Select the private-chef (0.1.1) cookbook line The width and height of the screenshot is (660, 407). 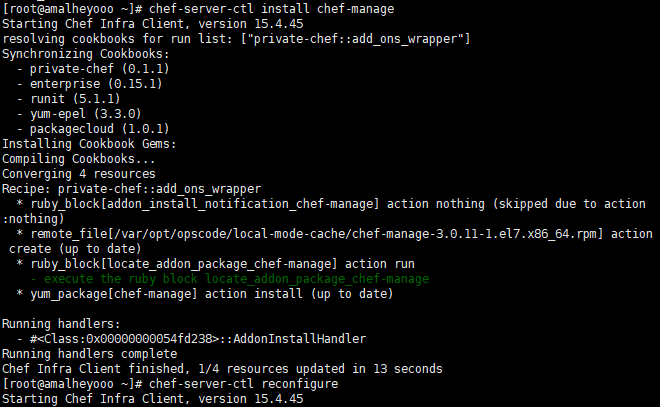(x=93, y=69)
